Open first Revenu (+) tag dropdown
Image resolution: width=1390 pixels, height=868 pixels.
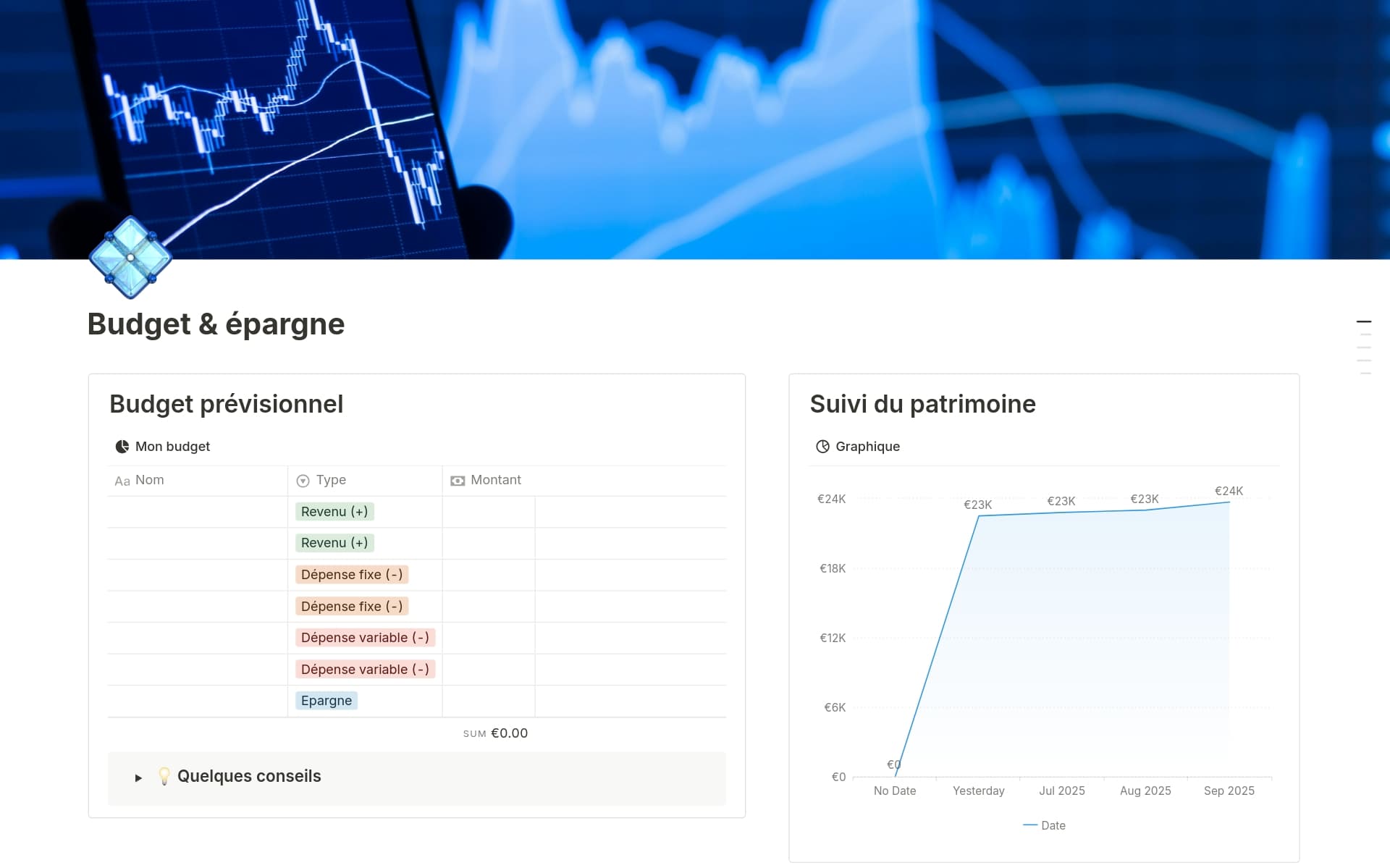[334, 512]
